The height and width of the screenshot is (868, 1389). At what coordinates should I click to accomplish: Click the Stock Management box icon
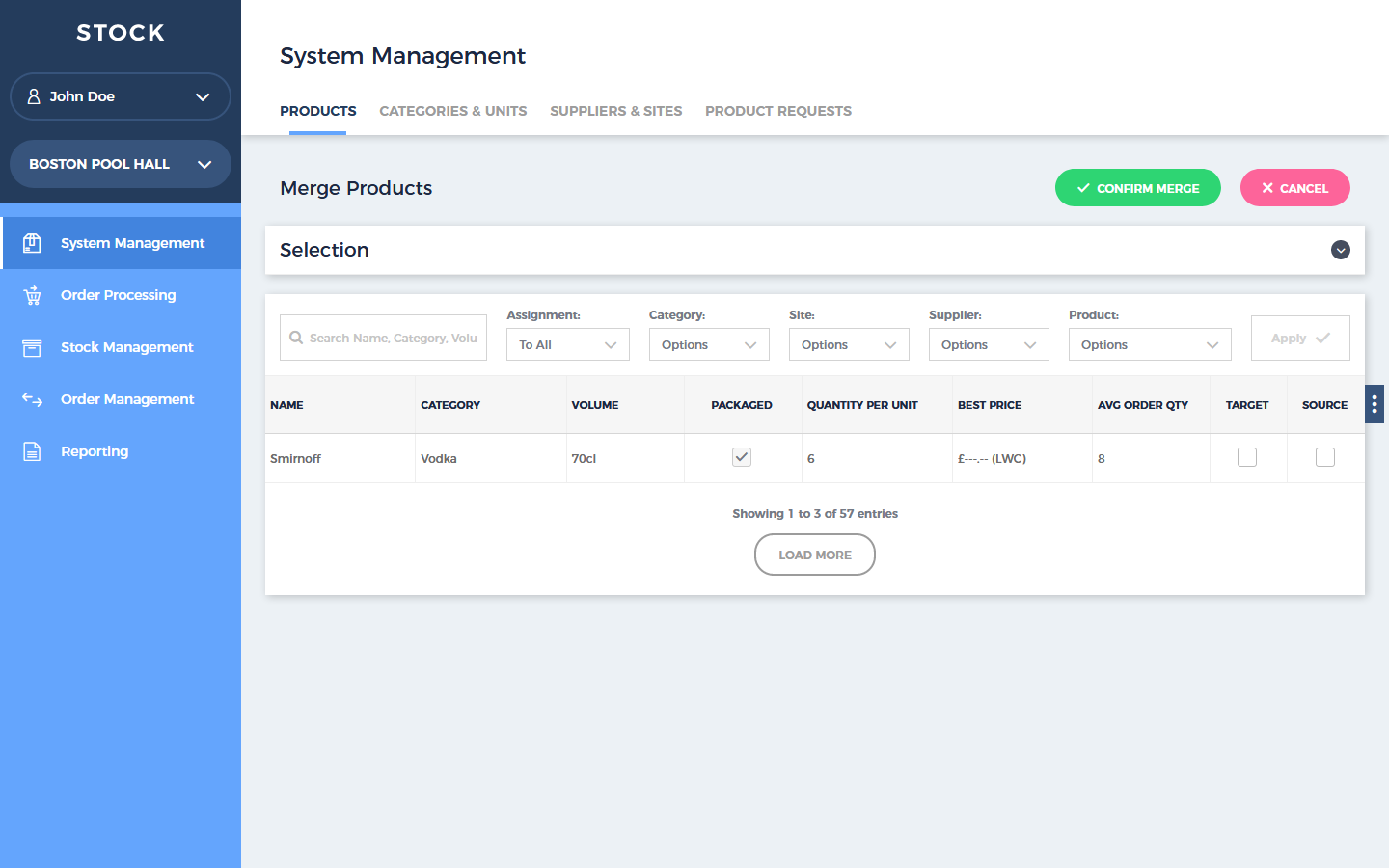tap(32, 347)
